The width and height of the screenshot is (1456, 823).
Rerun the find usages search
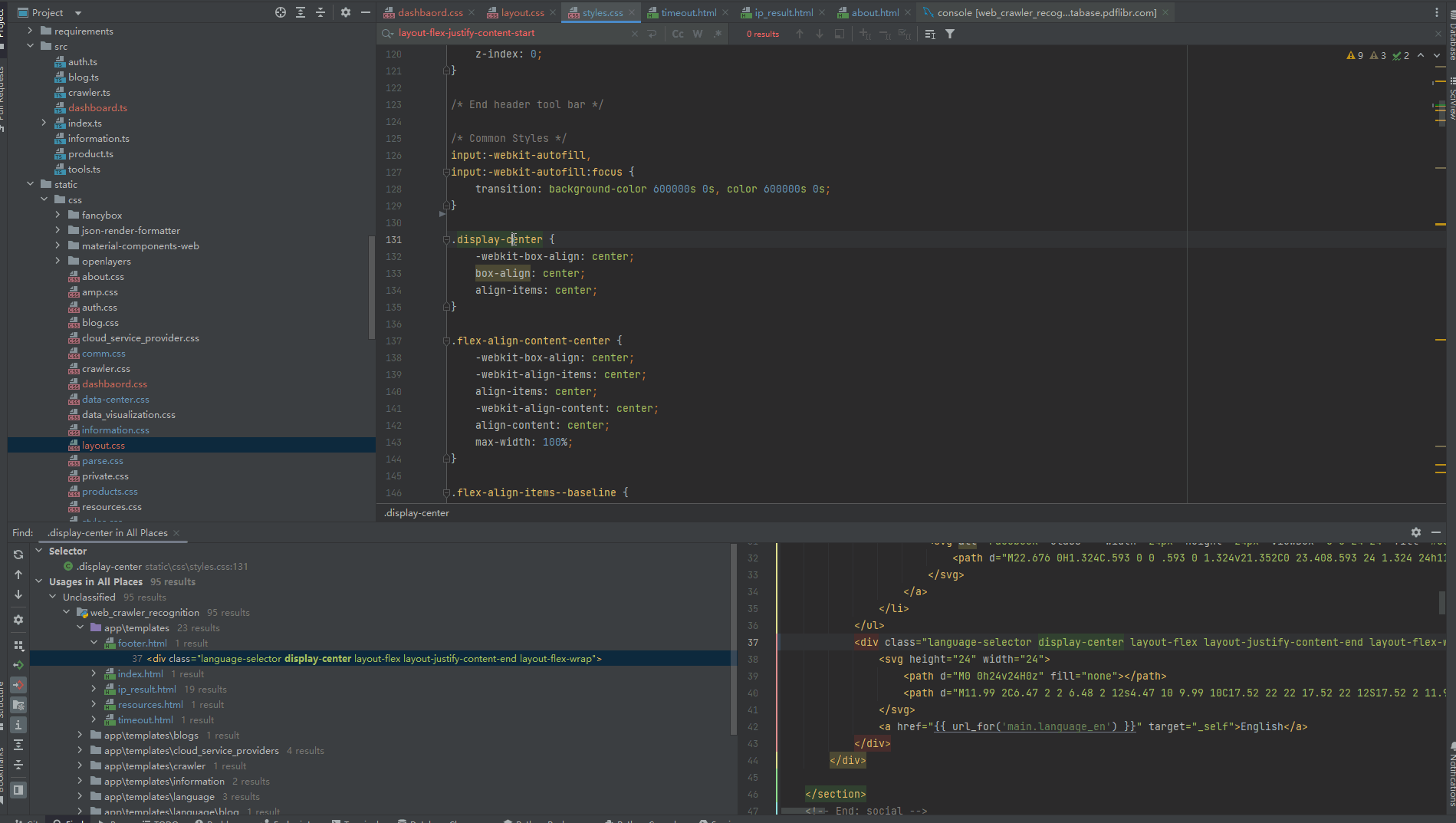coord(18,554)
